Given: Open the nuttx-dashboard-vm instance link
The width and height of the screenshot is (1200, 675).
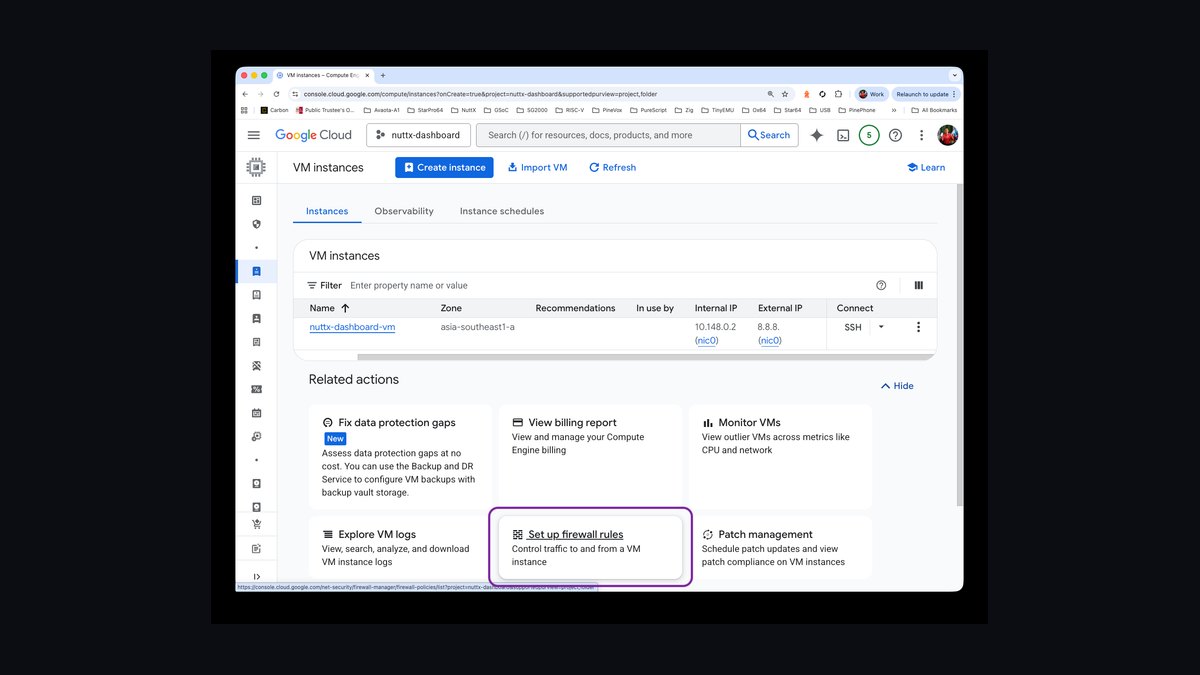Looking at the screenshot, I should point(352,327).
